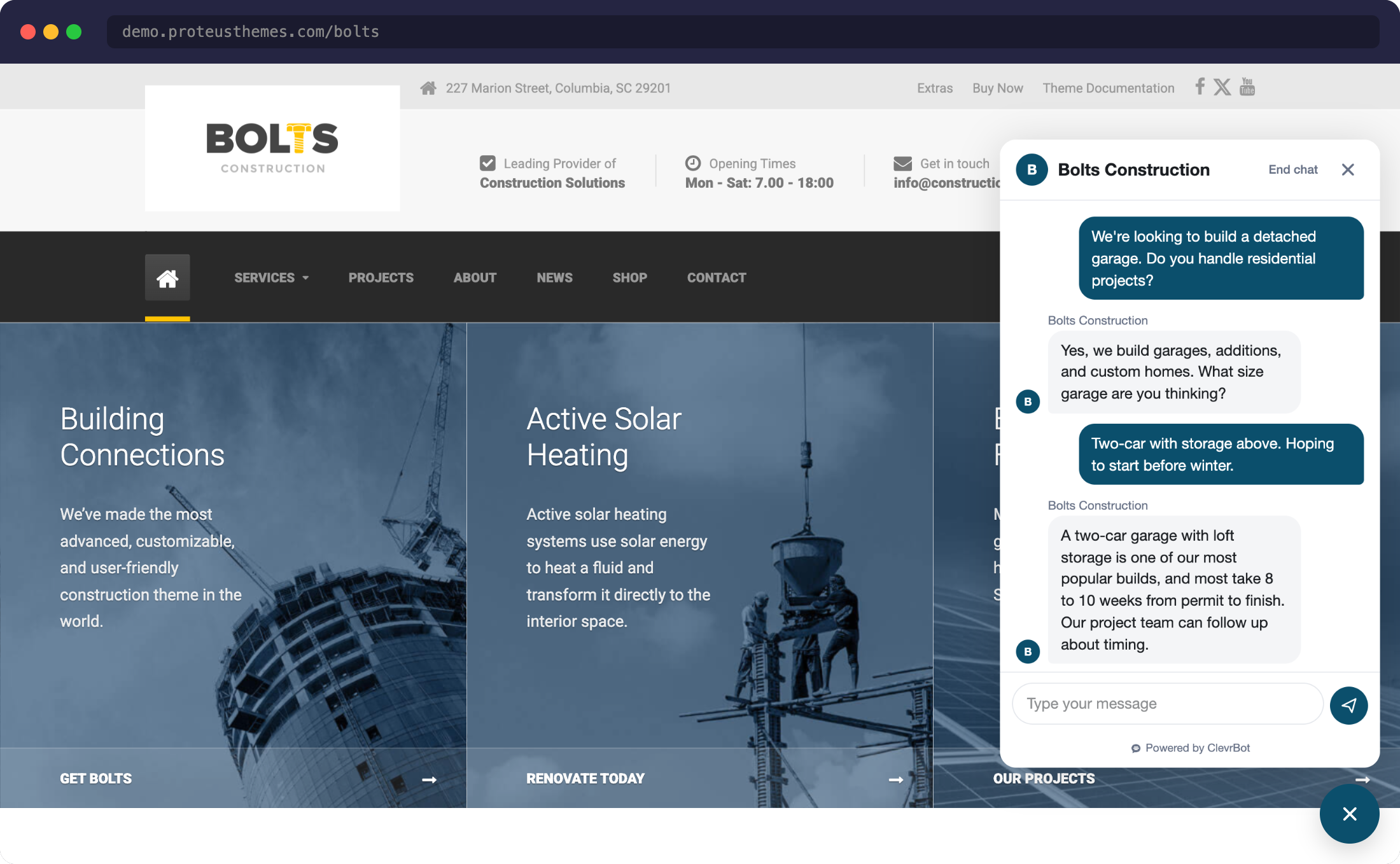The height and width of the screenshot is (864, 1400).
Task: Click the arrow next to OUR PROJECTS
Action: 1362,779
